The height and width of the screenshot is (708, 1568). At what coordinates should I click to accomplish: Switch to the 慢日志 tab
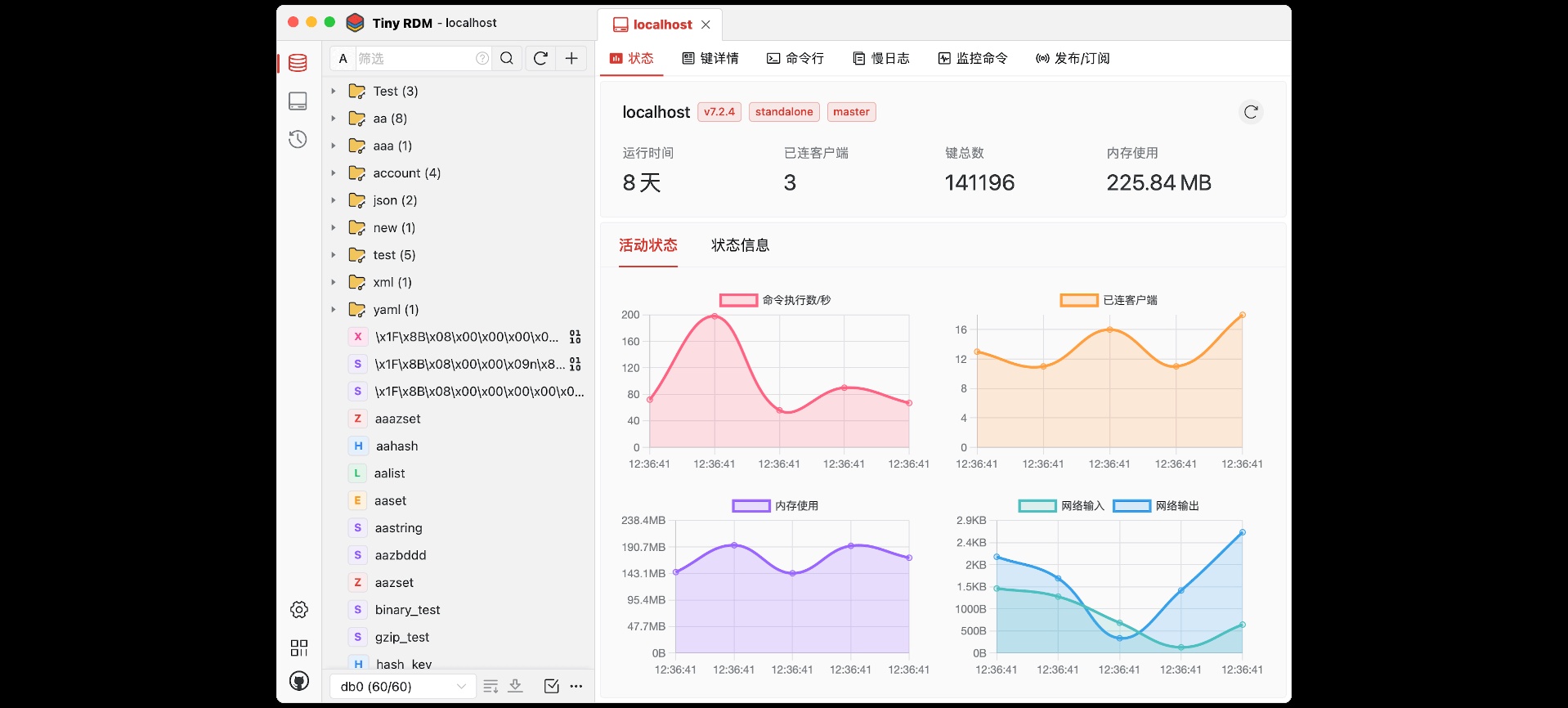point(881,58)
